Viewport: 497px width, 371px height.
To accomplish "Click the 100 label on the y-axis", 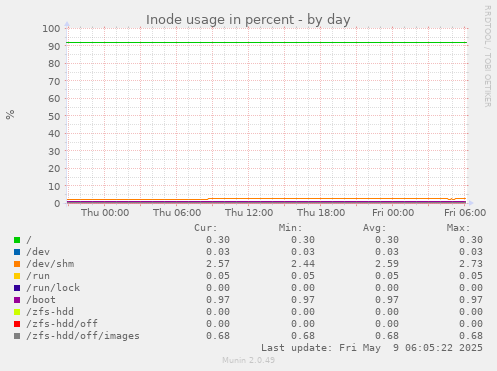I will [51, 29].
